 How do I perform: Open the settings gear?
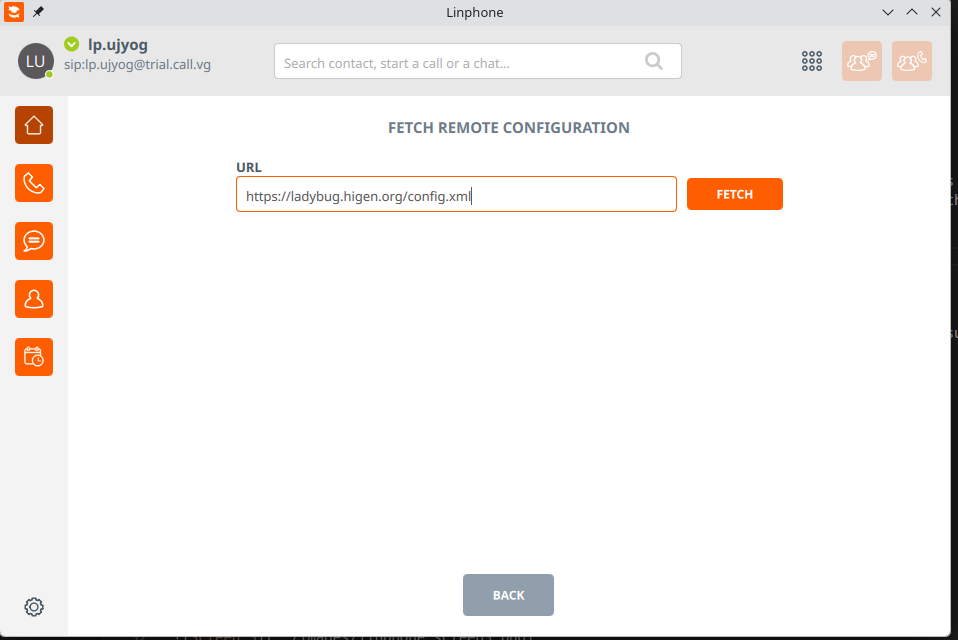tap(34, 607)
